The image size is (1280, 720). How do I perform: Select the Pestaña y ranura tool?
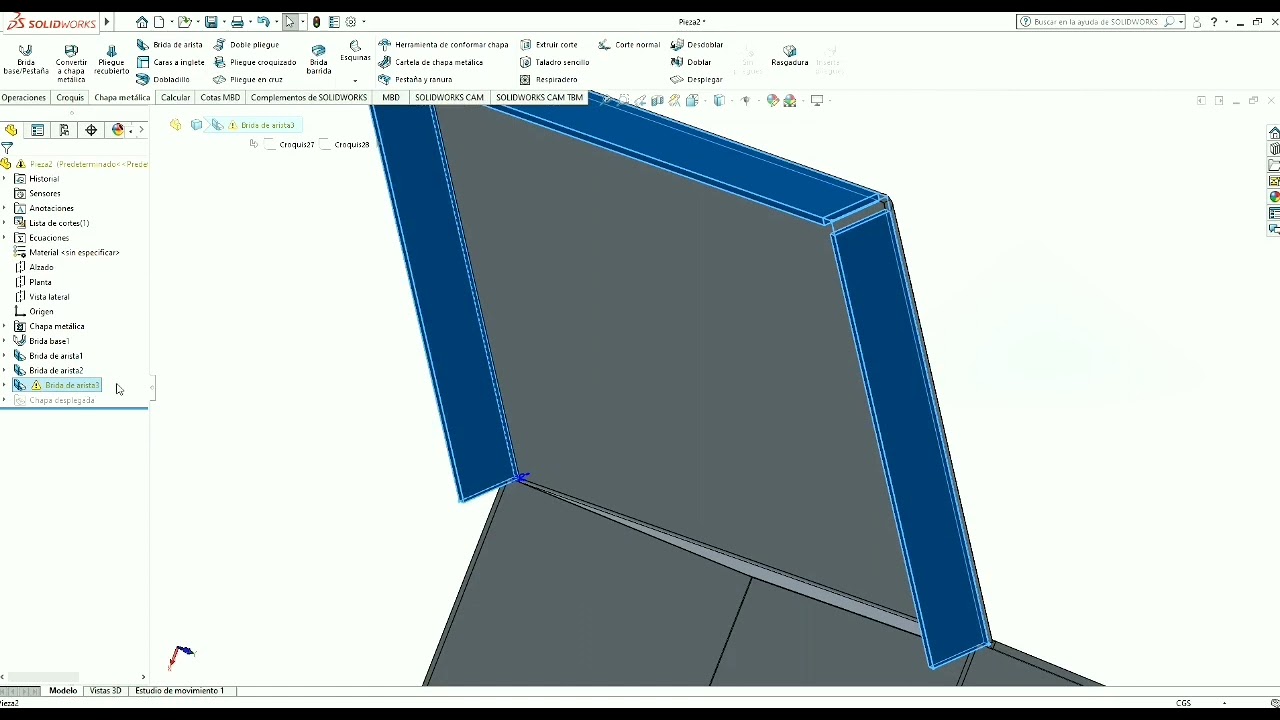tap(415, 80)
